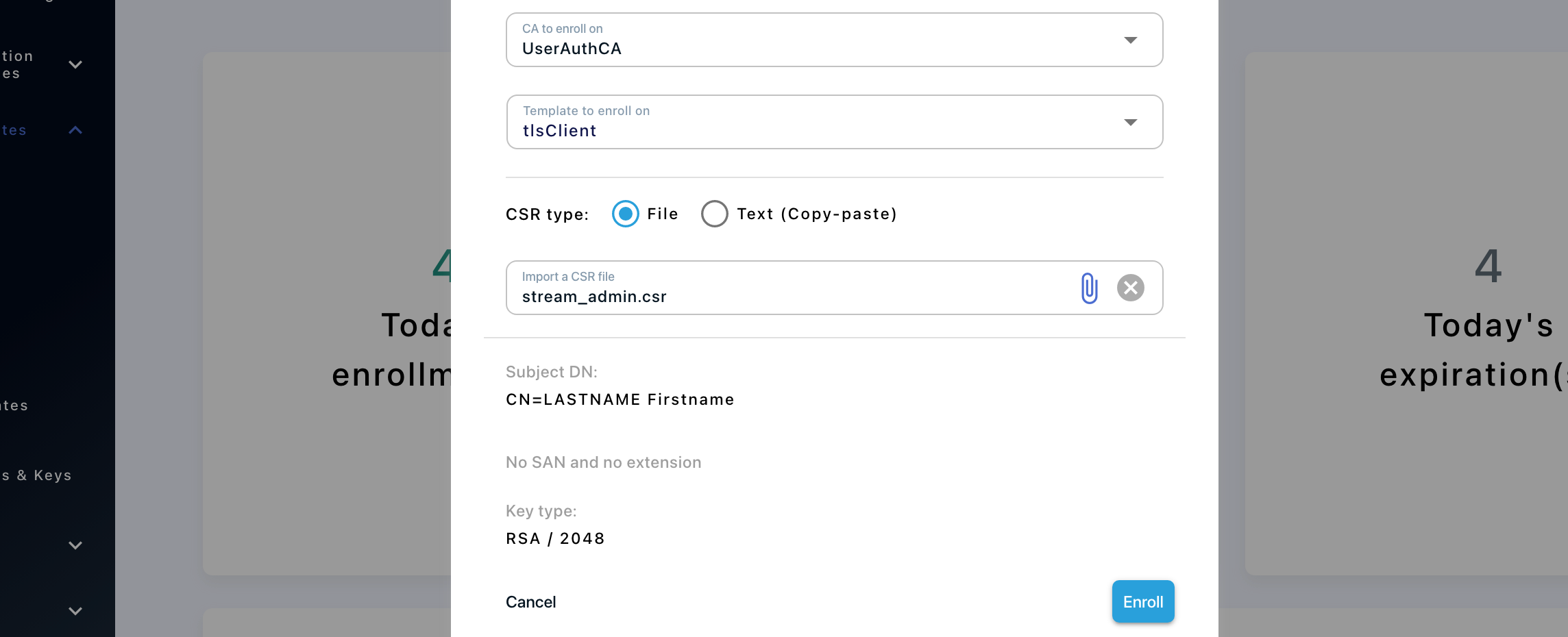Switch CSR type to Text (Copy-paste)
The image size is (1568, 637).
715,214
